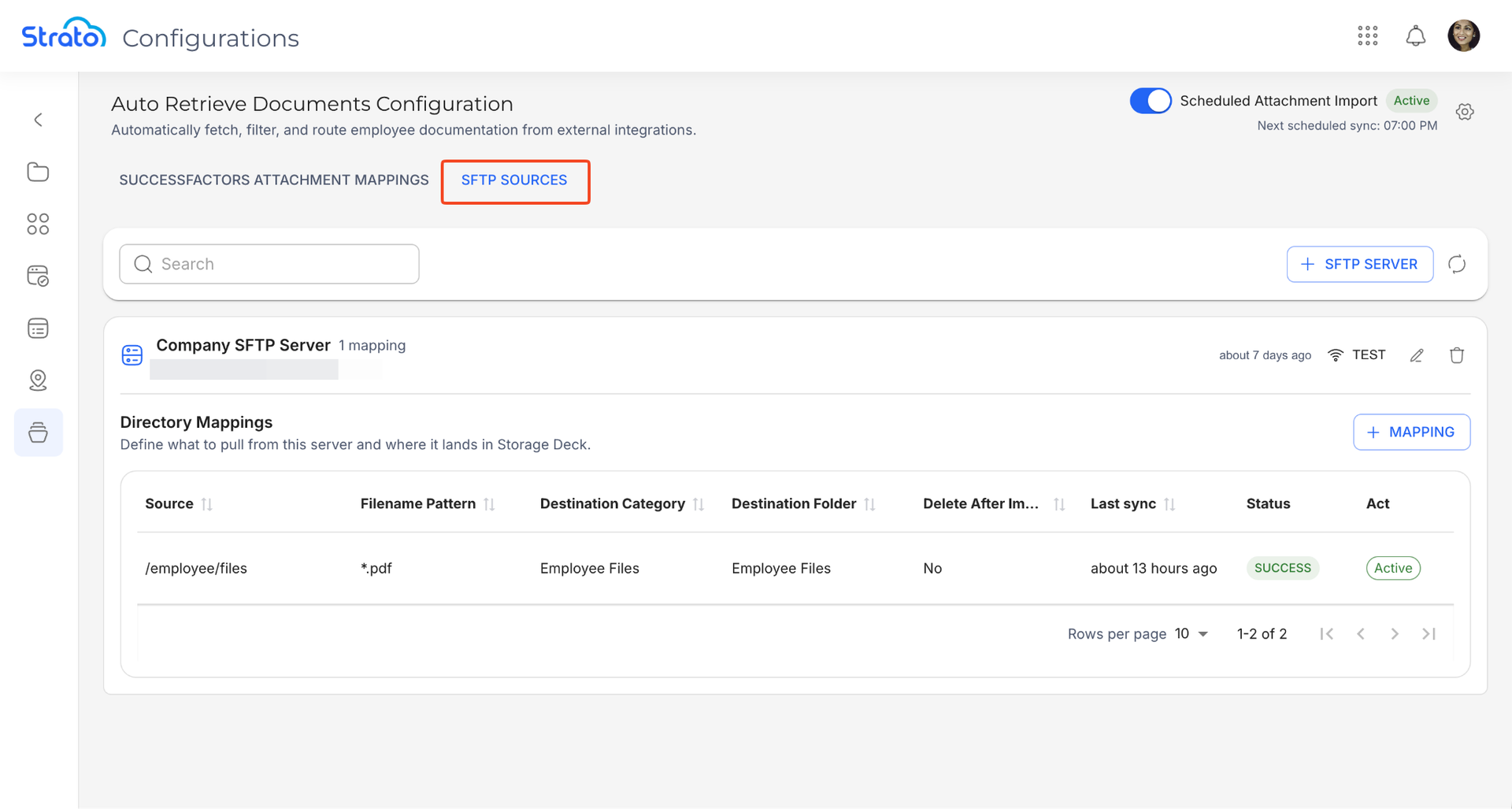Viewport: 1512px width, 809px height.
Task: Select the highlighted storage sidebar icon
Action: (38, 432)
